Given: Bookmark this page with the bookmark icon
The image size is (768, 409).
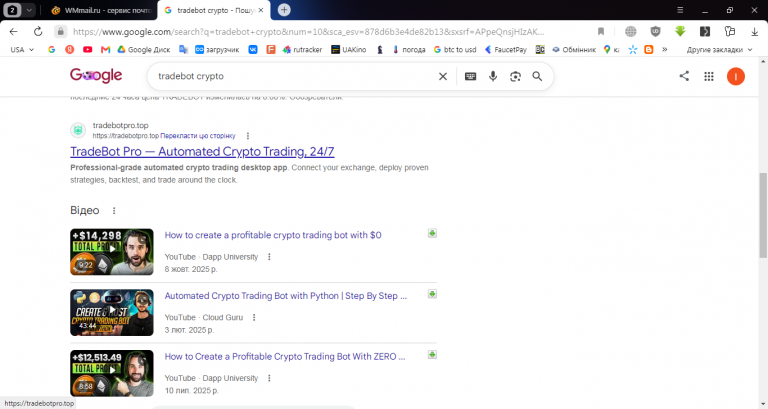Looking at the screenshot, I should pos(600,32).
